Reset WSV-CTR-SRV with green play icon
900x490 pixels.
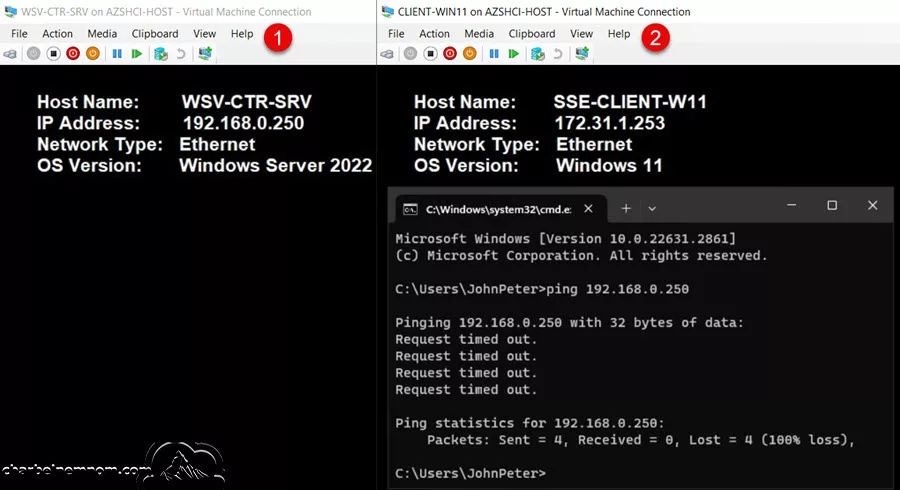[x=137, y=54]
